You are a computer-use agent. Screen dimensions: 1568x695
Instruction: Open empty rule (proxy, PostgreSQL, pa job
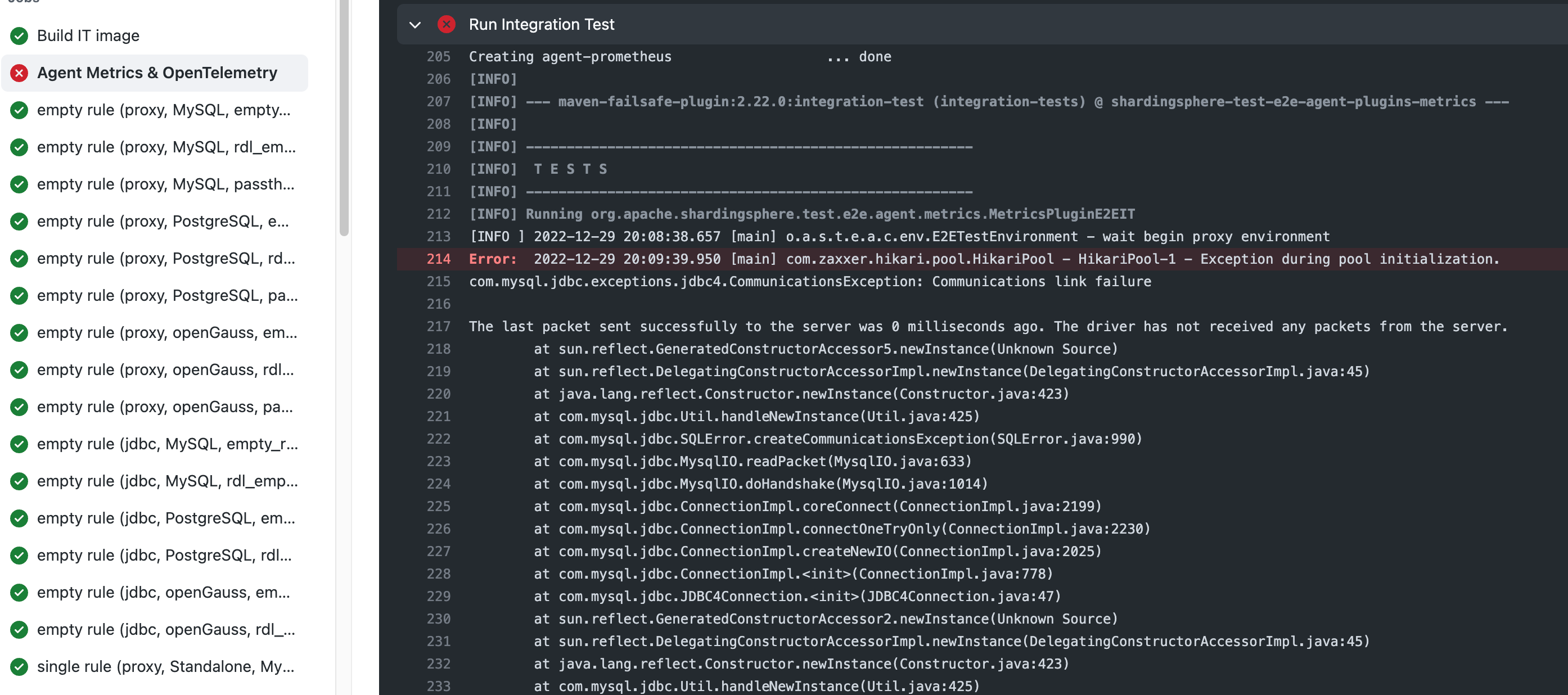click(168, 296)
